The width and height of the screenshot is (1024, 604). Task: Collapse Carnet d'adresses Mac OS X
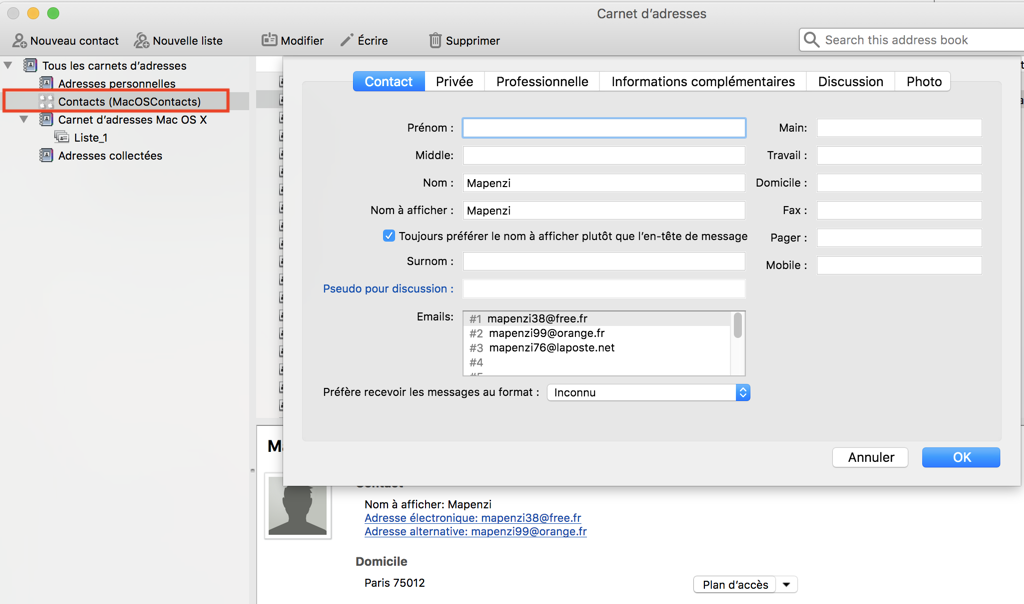click(25, 120)
